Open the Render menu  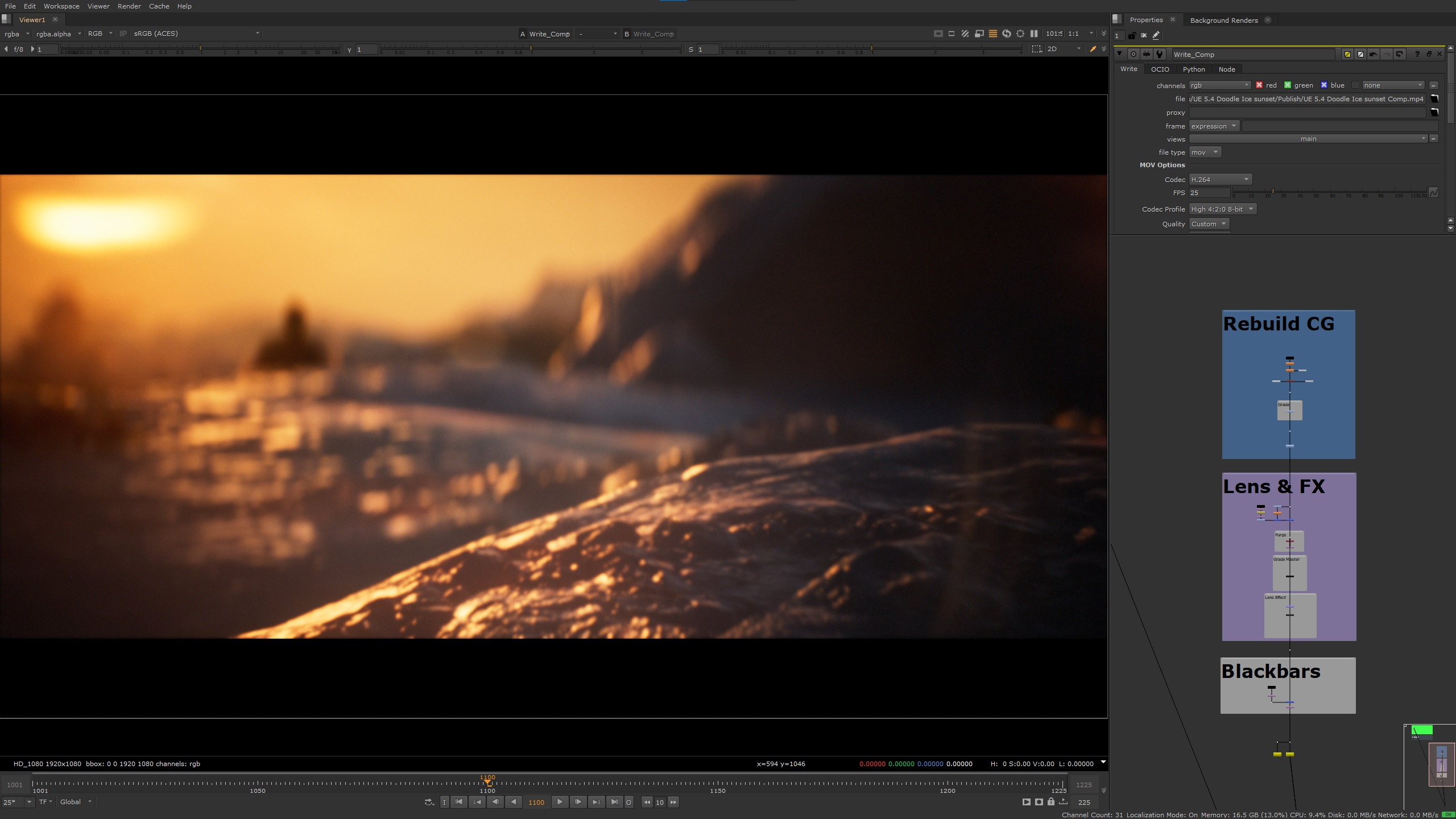(x=129, y=6)
